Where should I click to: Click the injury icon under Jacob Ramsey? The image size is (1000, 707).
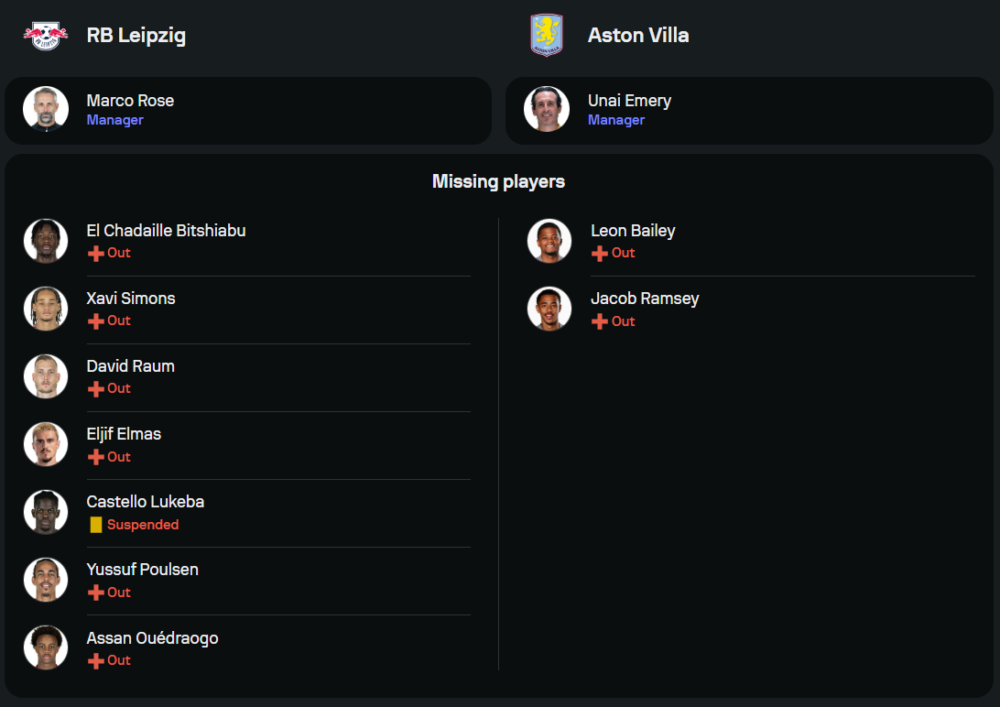600,321
